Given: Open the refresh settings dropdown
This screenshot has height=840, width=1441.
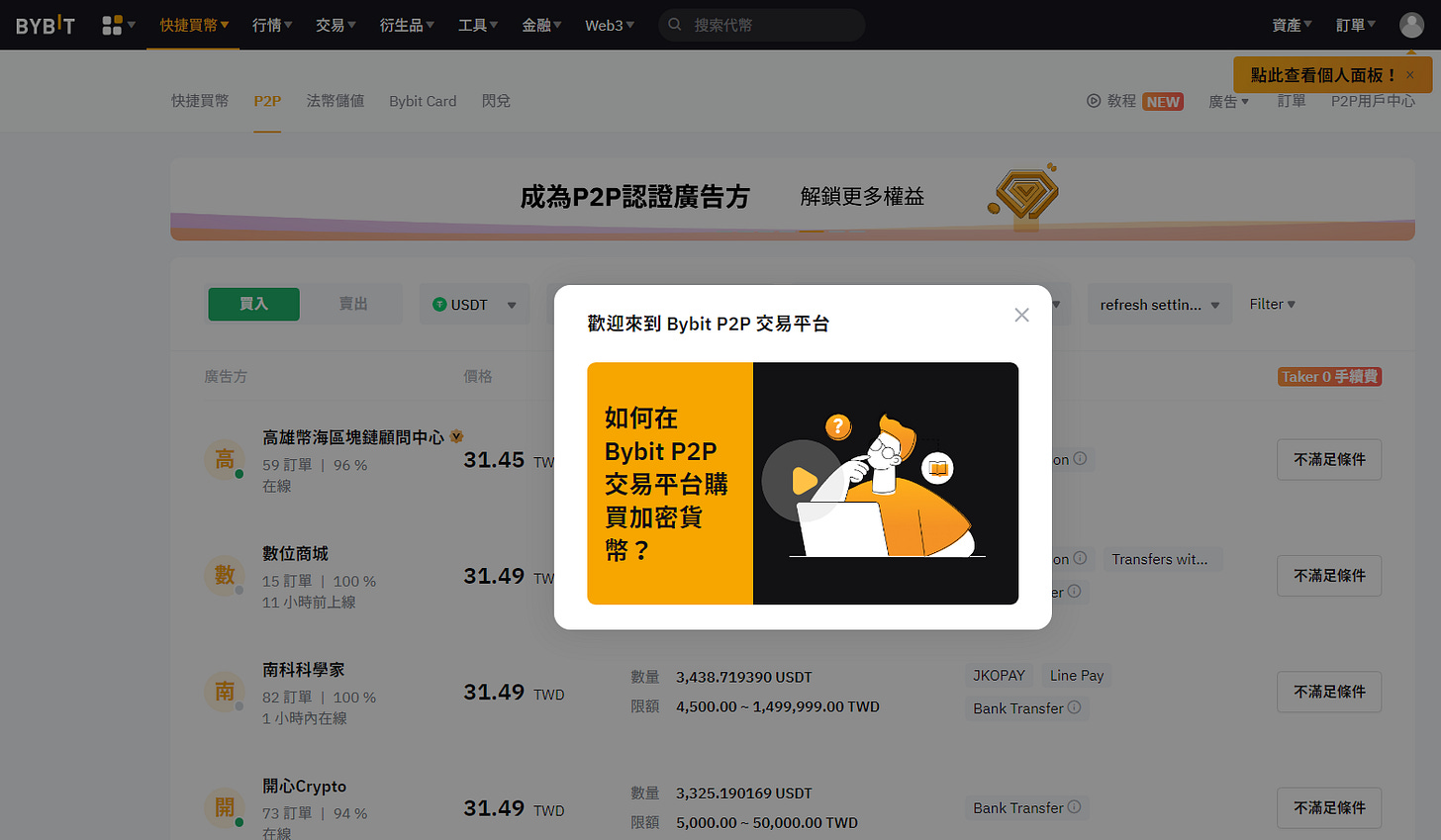Looking at the screenshot, I should (1159, 305).
